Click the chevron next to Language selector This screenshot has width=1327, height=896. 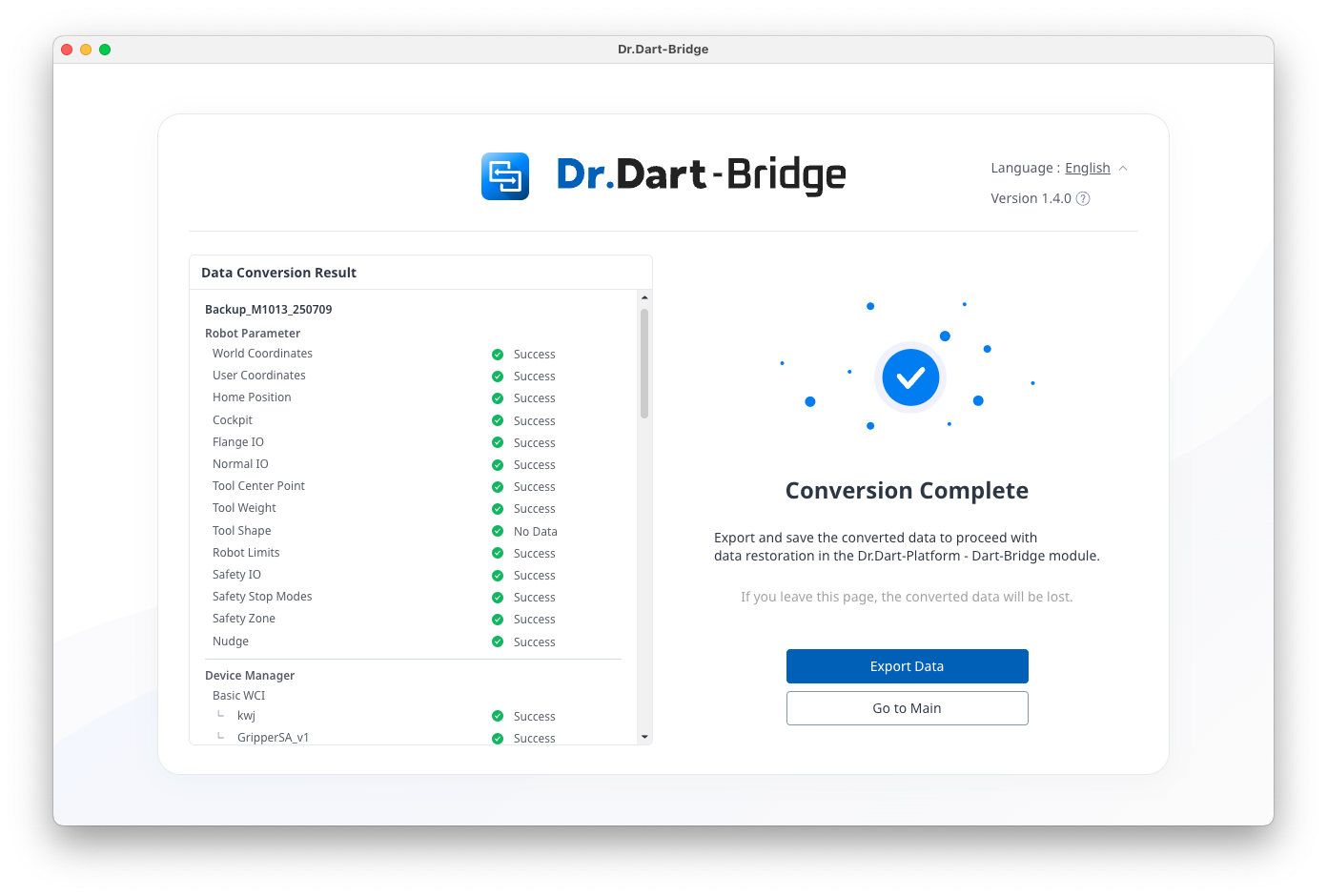tap(1123, 169)
